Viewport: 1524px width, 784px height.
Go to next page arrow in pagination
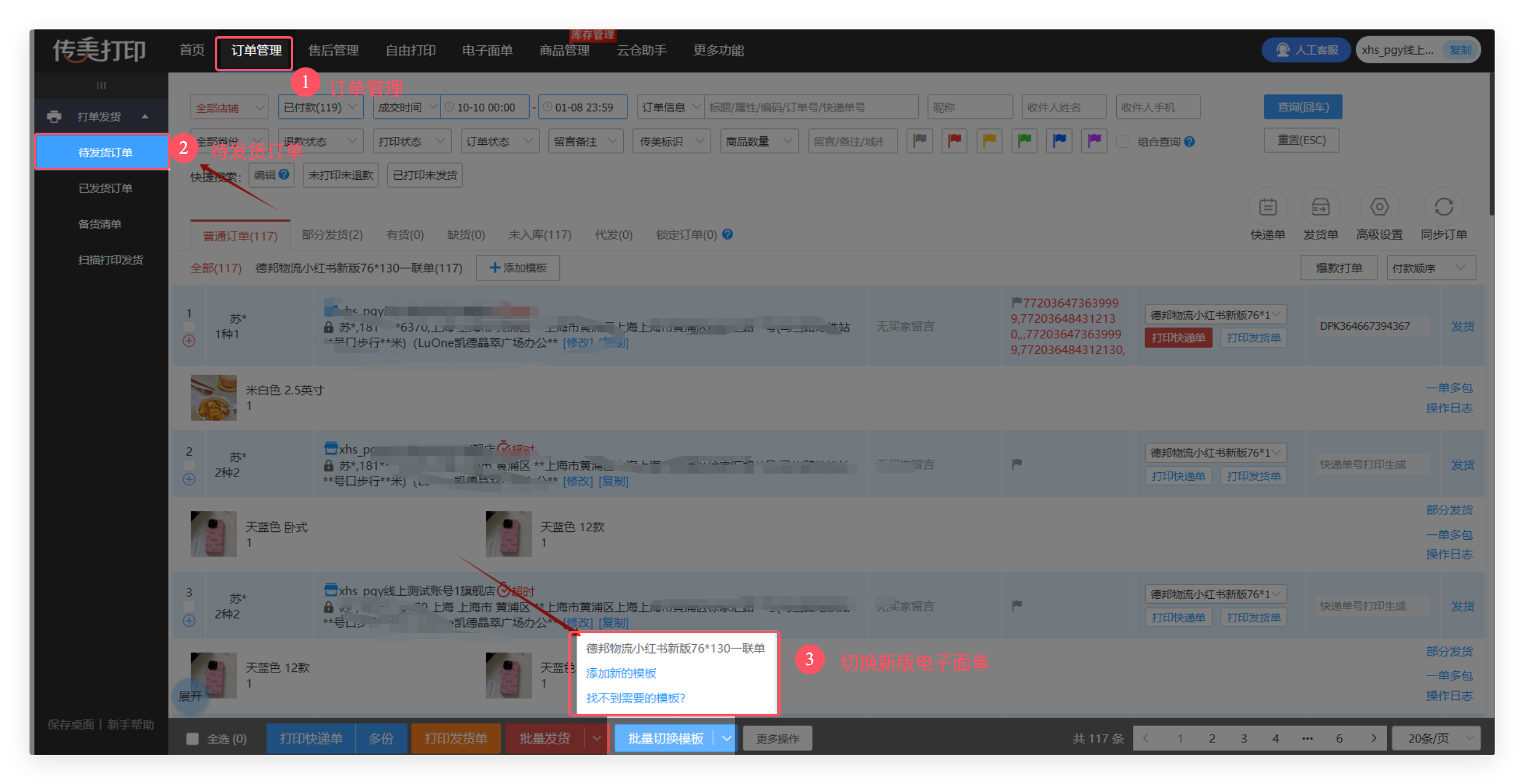coord(1374,738)
